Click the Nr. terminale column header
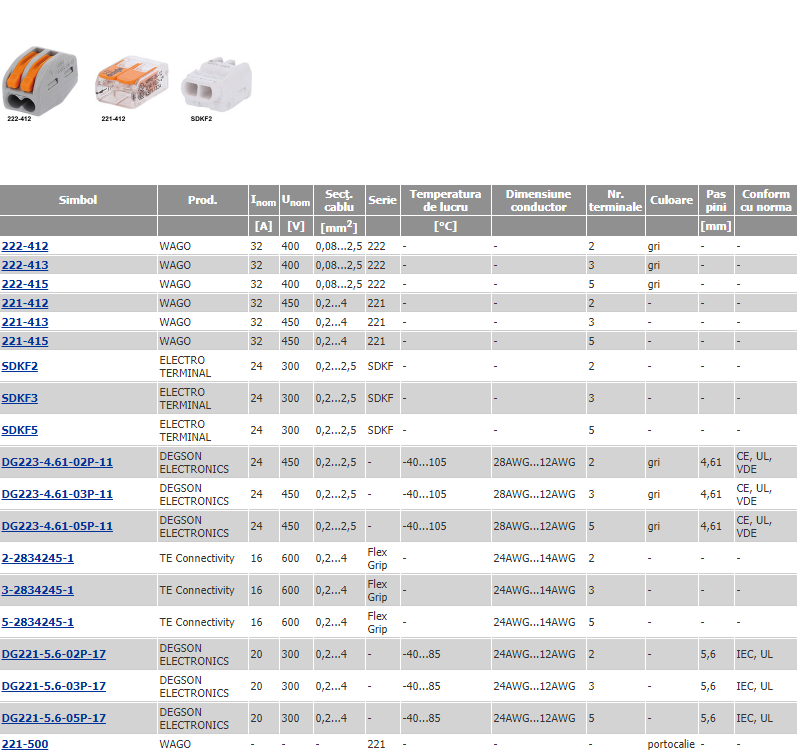 click(x=616, y=200)
